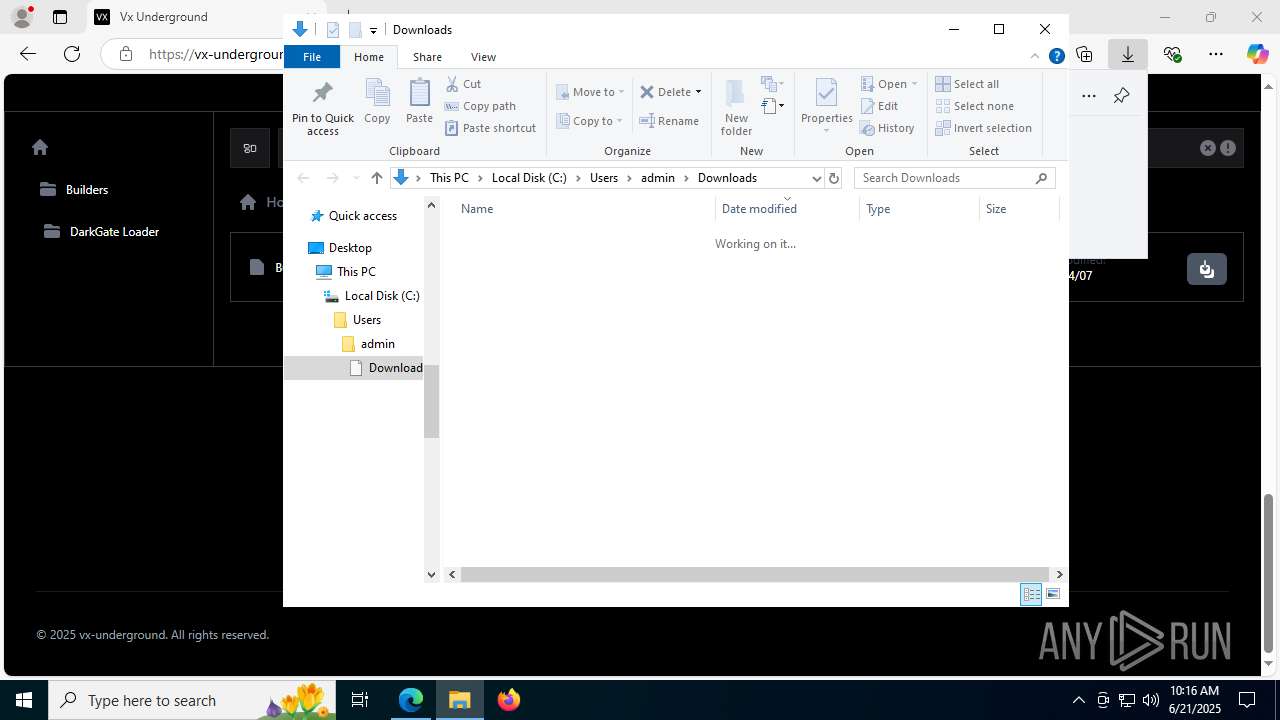Pin to Quick access in the Explorer ribbon

click(322, 109)
